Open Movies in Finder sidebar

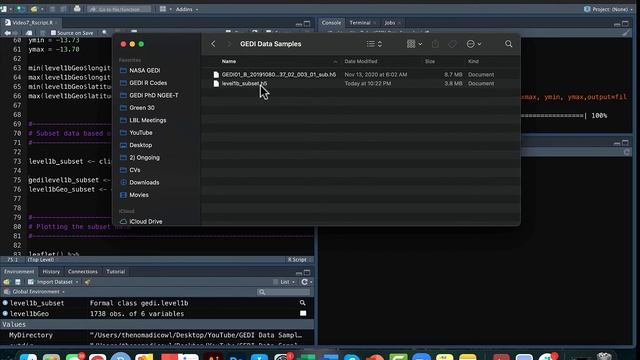pyautogui.click(x=139, y=195)
